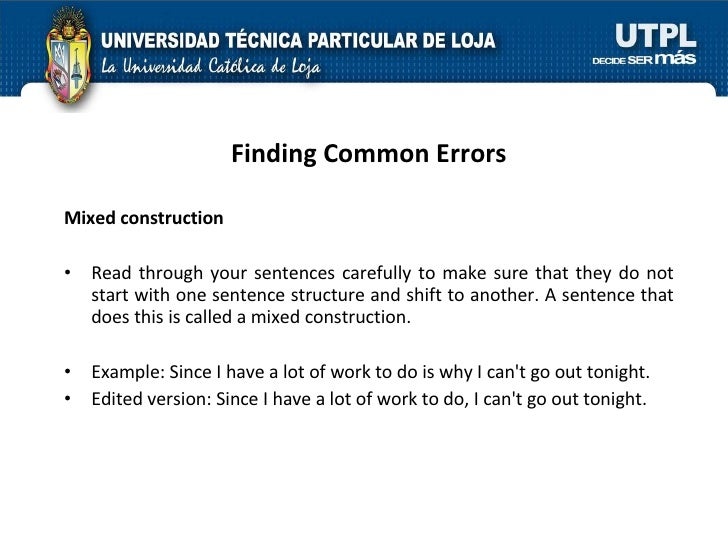The image size is (728, 546).
Task: Click 'Universidad Técnica Particular de Loja' header text
Action: pos(298,40)
